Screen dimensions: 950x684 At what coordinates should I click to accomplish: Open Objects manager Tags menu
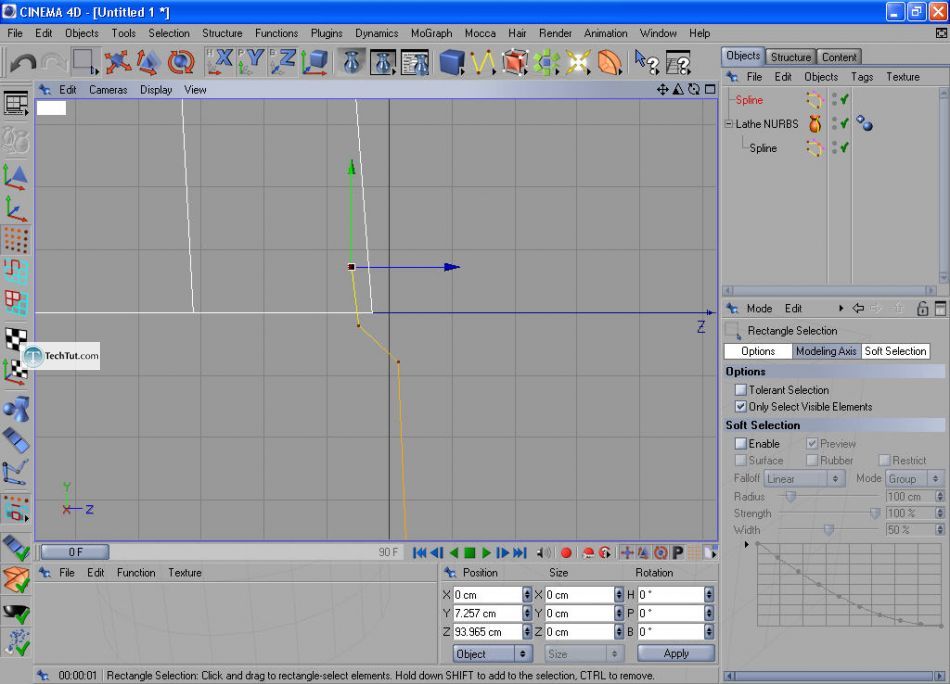pos(862,77)
